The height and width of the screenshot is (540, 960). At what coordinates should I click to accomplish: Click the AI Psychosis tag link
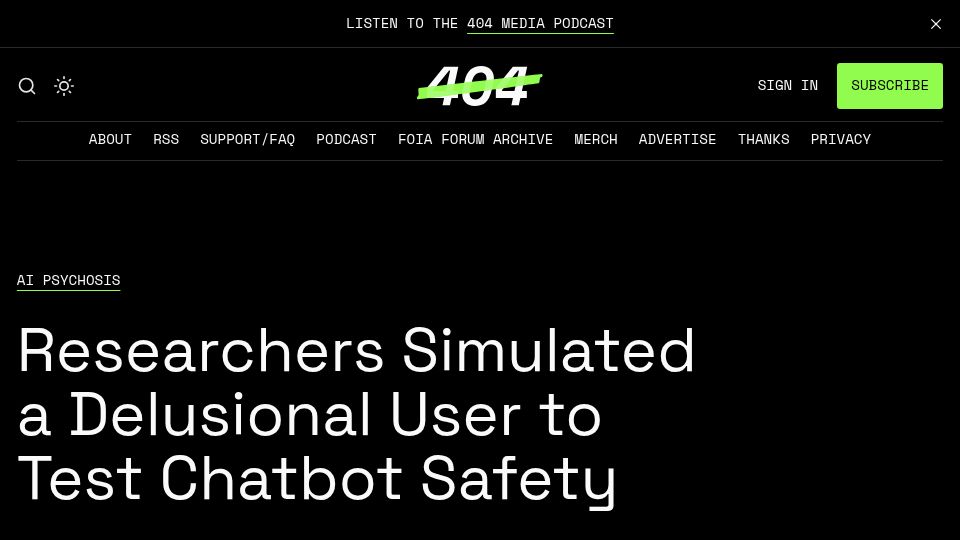coord(69,280)
